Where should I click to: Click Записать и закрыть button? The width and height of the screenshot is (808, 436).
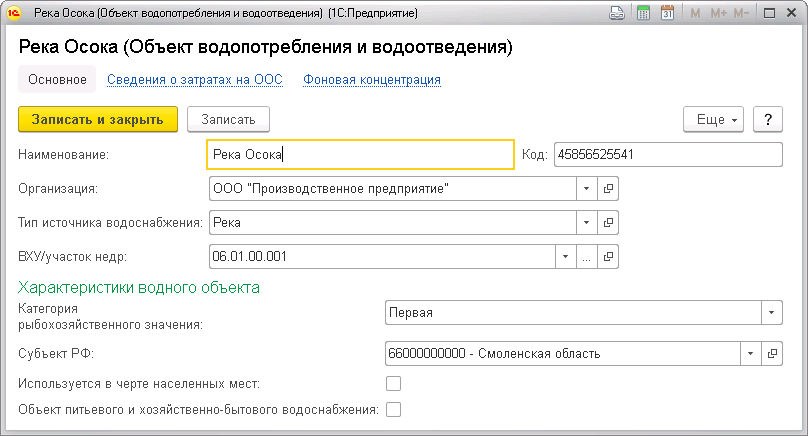(97, 119)
